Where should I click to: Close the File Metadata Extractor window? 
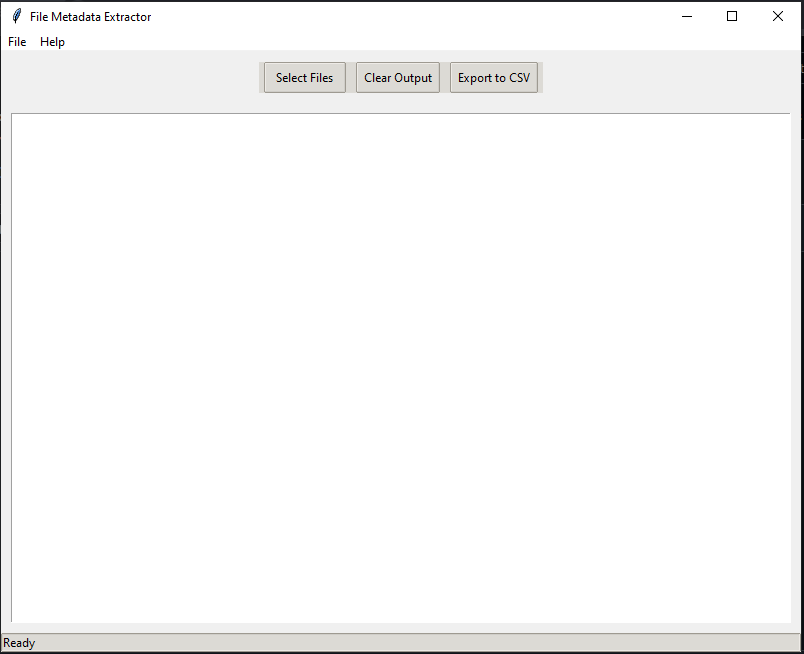coord(778,16)
